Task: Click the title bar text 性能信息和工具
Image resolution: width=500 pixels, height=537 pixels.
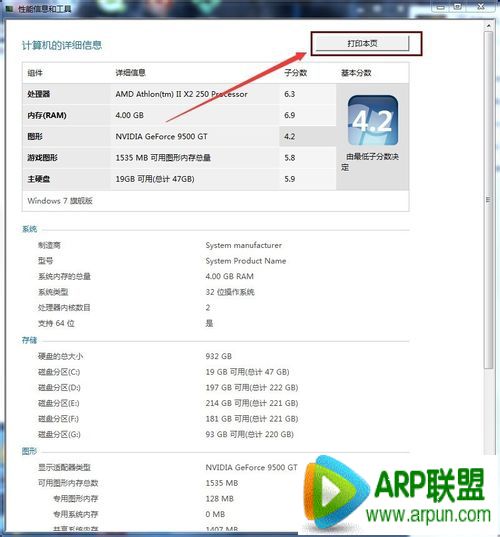Action: coord(45,9)
